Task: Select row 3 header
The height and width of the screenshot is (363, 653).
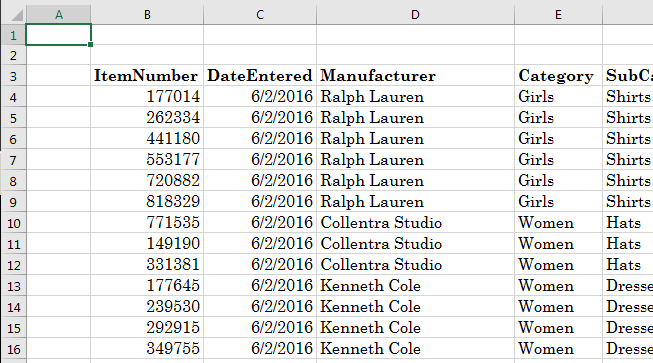Action: click(13, 76)
